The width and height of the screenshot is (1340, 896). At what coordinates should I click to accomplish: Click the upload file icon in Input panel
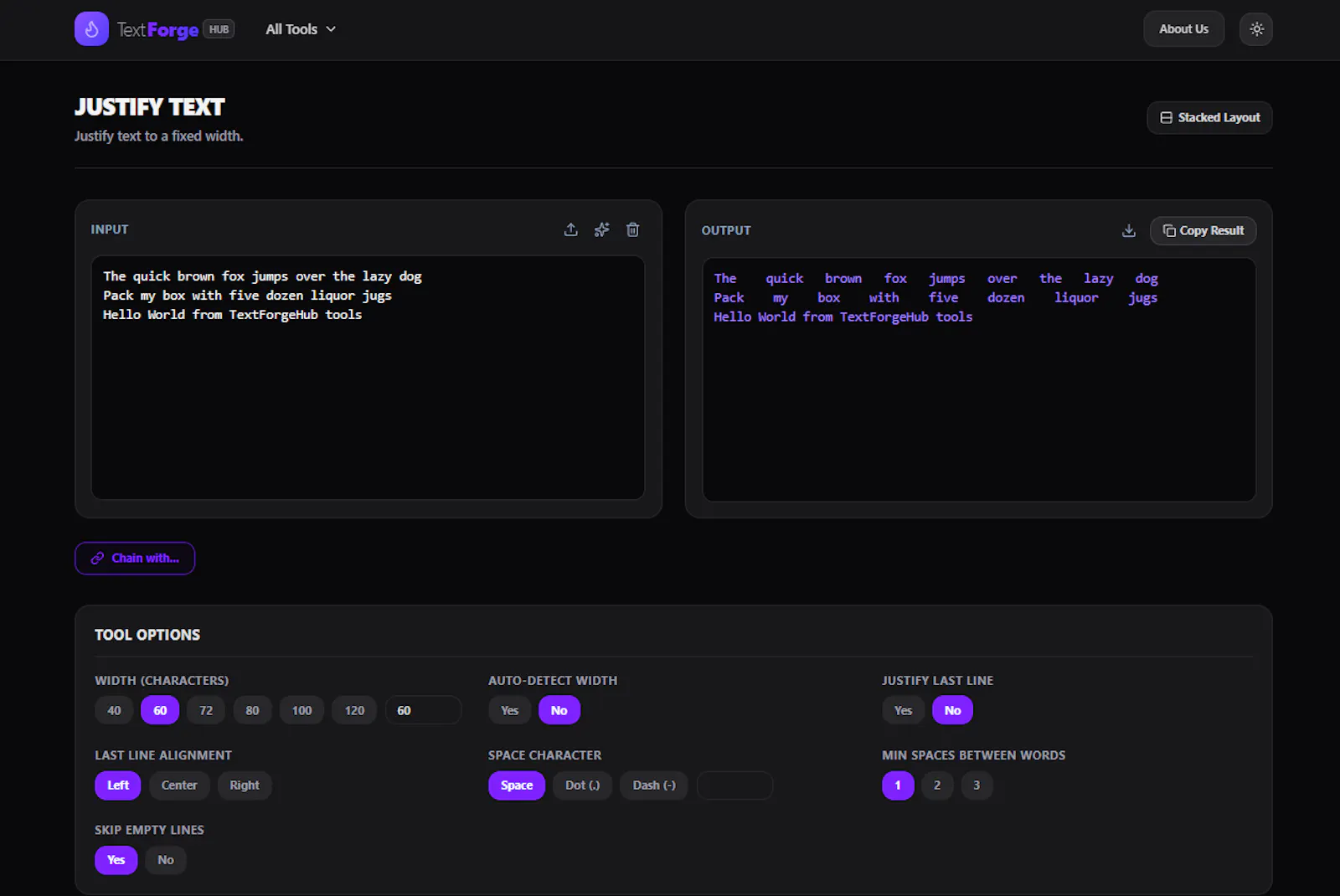[570, 229]
